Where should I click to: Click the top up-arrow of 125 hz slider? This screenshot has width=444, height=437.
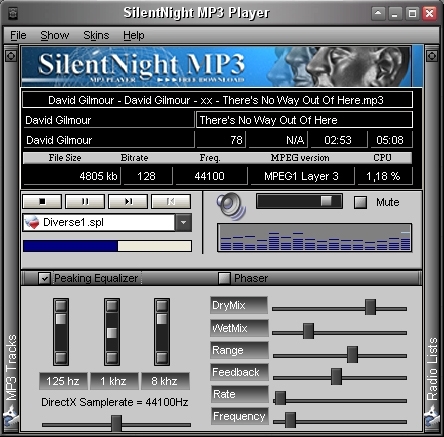[x=61, y=305]
